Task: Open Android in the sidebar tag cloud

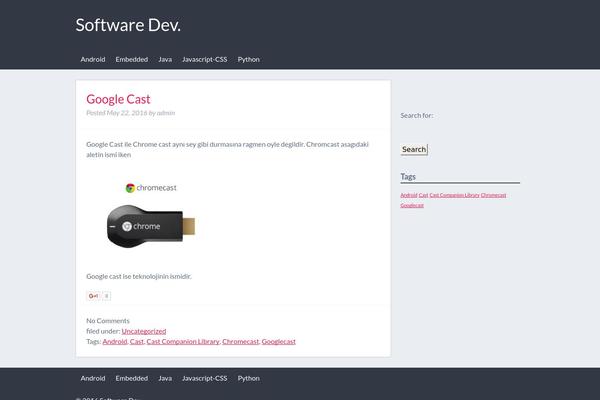Action: pyautogui.click(x=409, y=195)
